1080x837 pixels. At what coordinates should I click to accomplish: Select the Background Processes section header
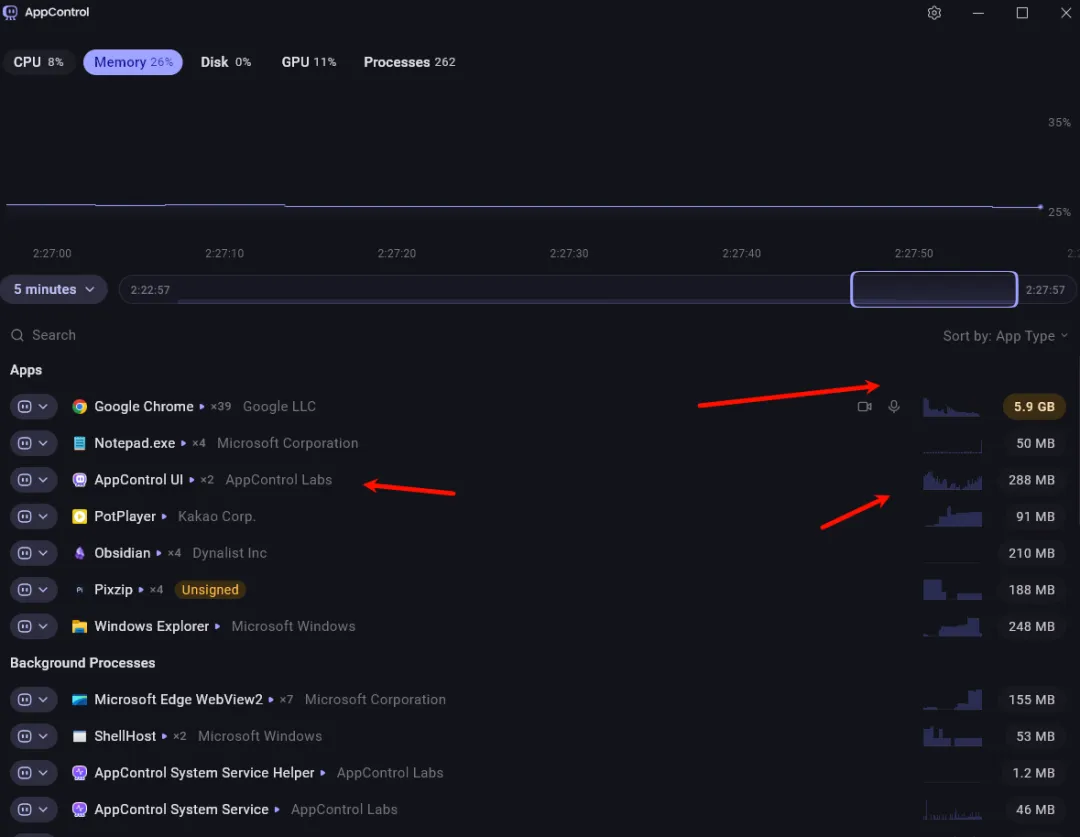83,663
